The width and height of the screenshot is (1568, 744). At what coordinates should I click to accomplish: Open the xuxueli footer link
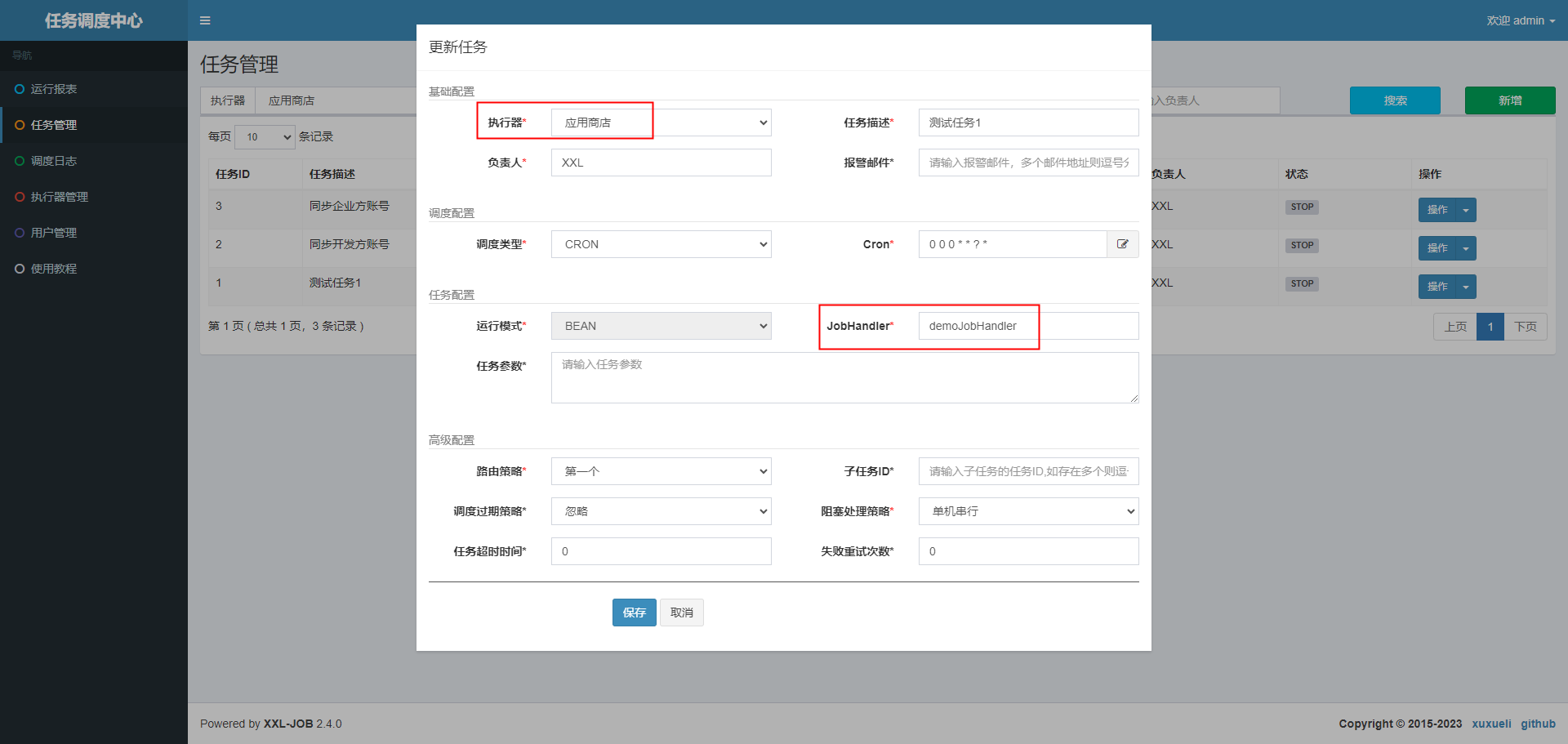(x=1491, y=724)
